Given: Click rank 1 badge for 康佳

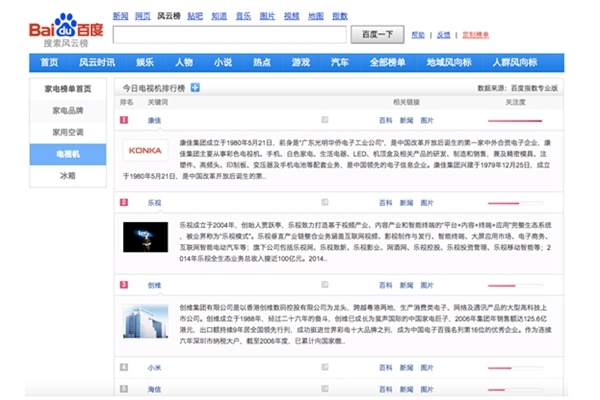Looking at the screenshot, I should click(124, 120).
